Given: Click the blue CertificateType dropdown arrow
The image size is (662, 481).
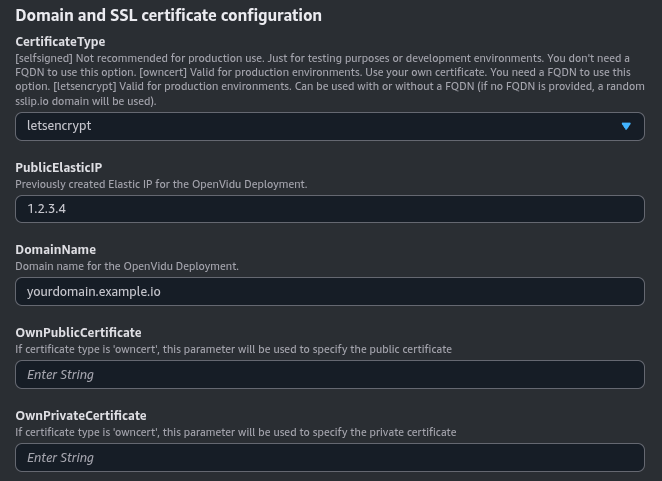Looking at the screenshot, I should (626, 126).
